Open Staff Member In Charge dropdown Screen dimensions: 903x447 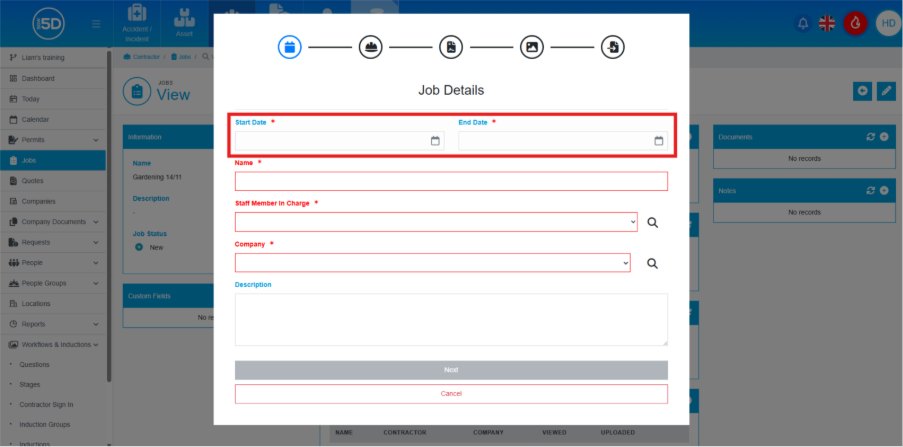pos(435,222)
